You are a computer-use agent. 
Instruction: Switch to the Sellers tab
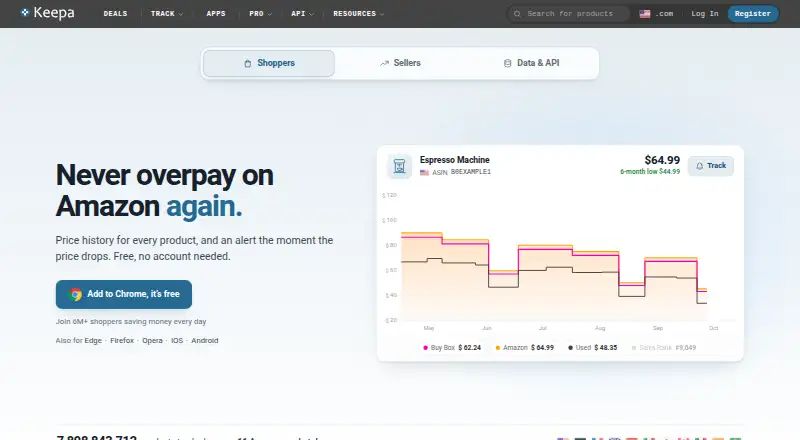[x=400, y=63]
